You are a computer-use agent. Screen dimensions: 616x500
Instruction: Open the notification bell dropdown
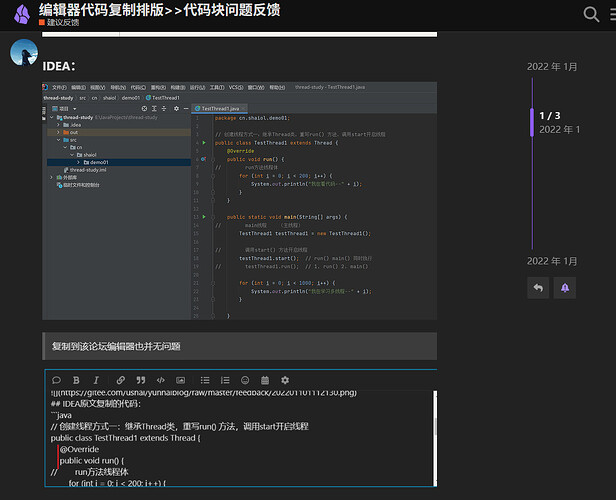tap(565, 288)
